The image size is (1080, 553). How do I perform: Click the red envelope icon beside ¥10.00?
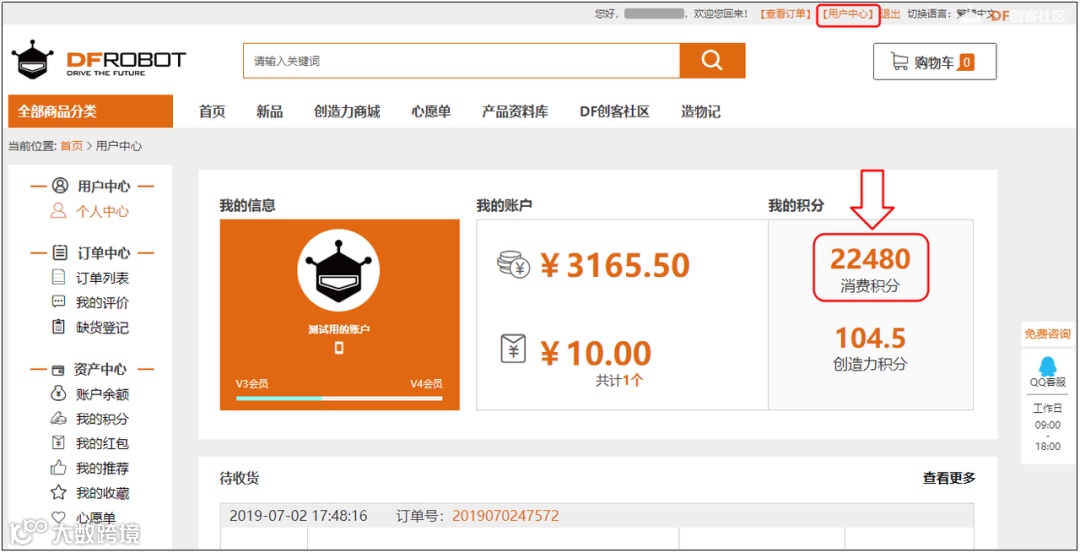[513, 350]
